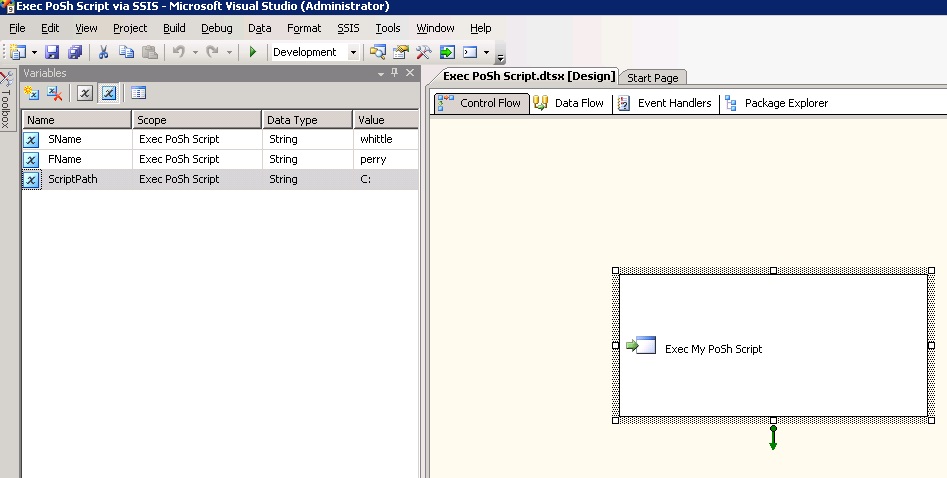Click the Add Variable icon
This screenshot has width=947, height=478.
(x=31, y=93)
